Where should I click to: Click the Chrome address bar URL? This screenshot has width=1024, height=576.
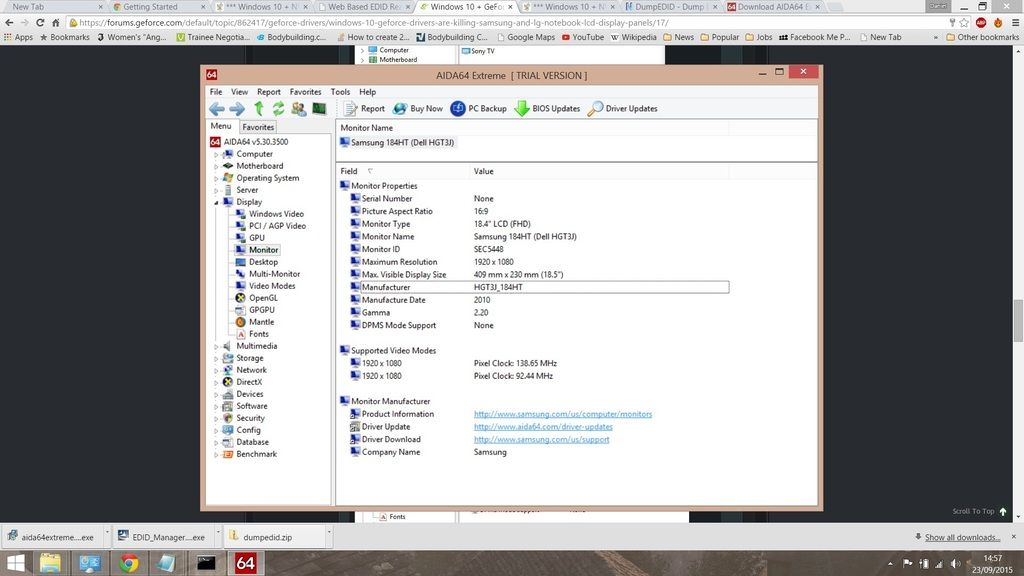tap(374, 22)
